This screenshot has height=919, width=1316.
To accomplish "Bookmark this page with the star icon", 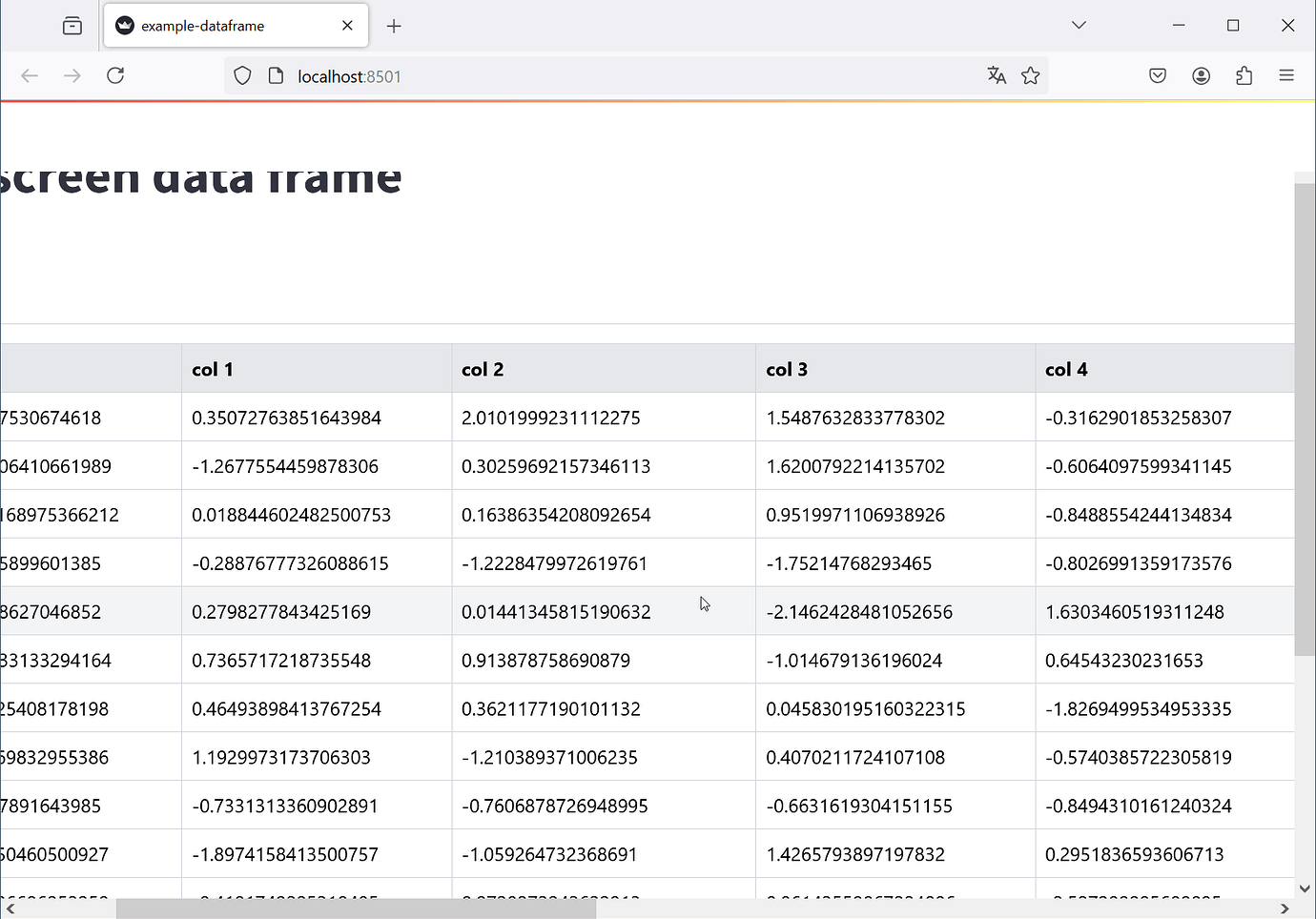I will pos(1031,75).
